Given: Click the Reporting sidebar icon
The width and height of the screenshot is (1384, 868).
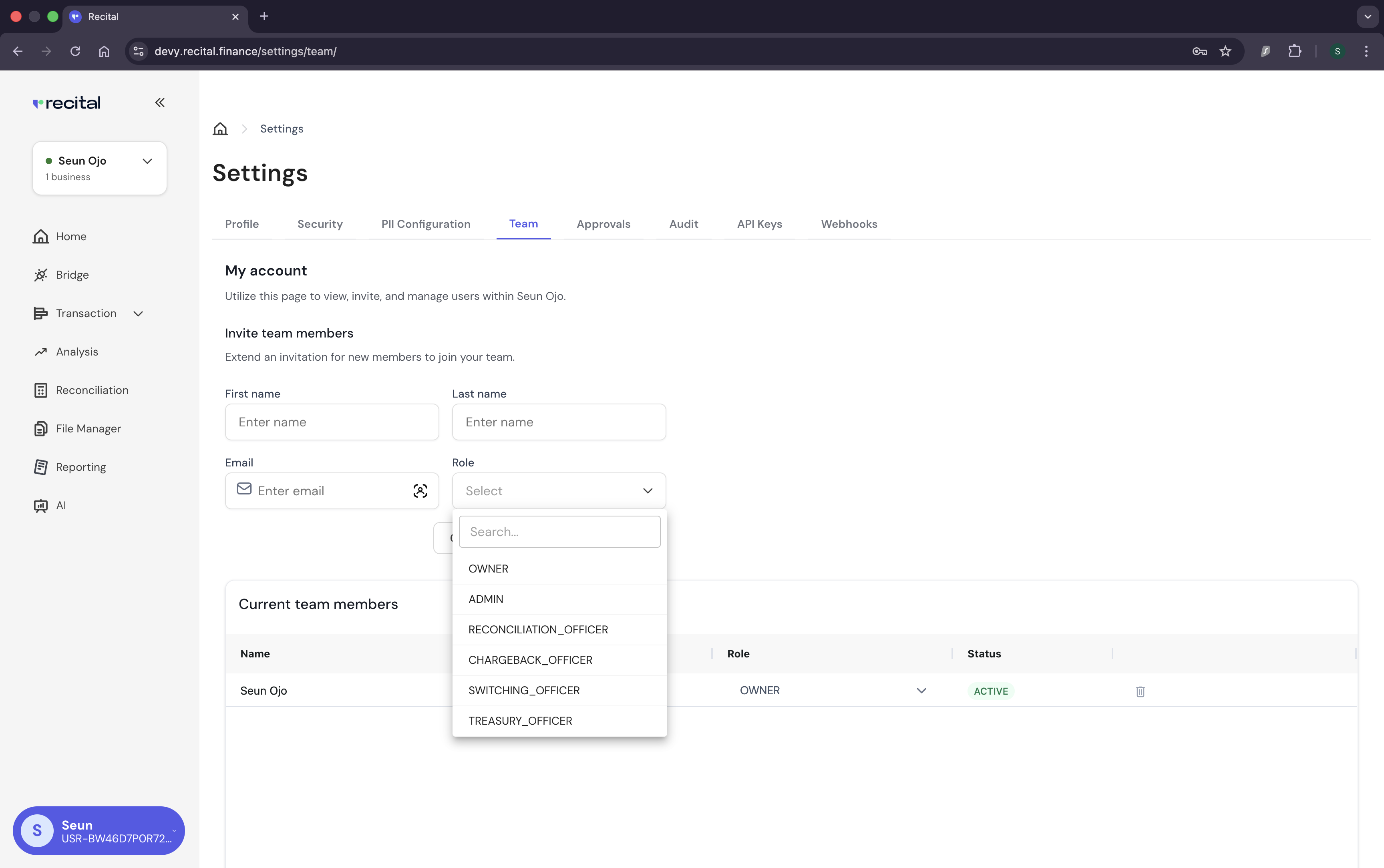Looking at the screenshot, I should coord(40,467).
